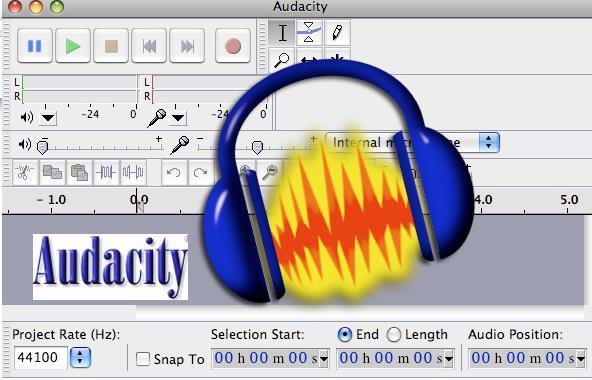Click the Pause button
Viewport: 592px width, 380px height.
coord(35,46)
